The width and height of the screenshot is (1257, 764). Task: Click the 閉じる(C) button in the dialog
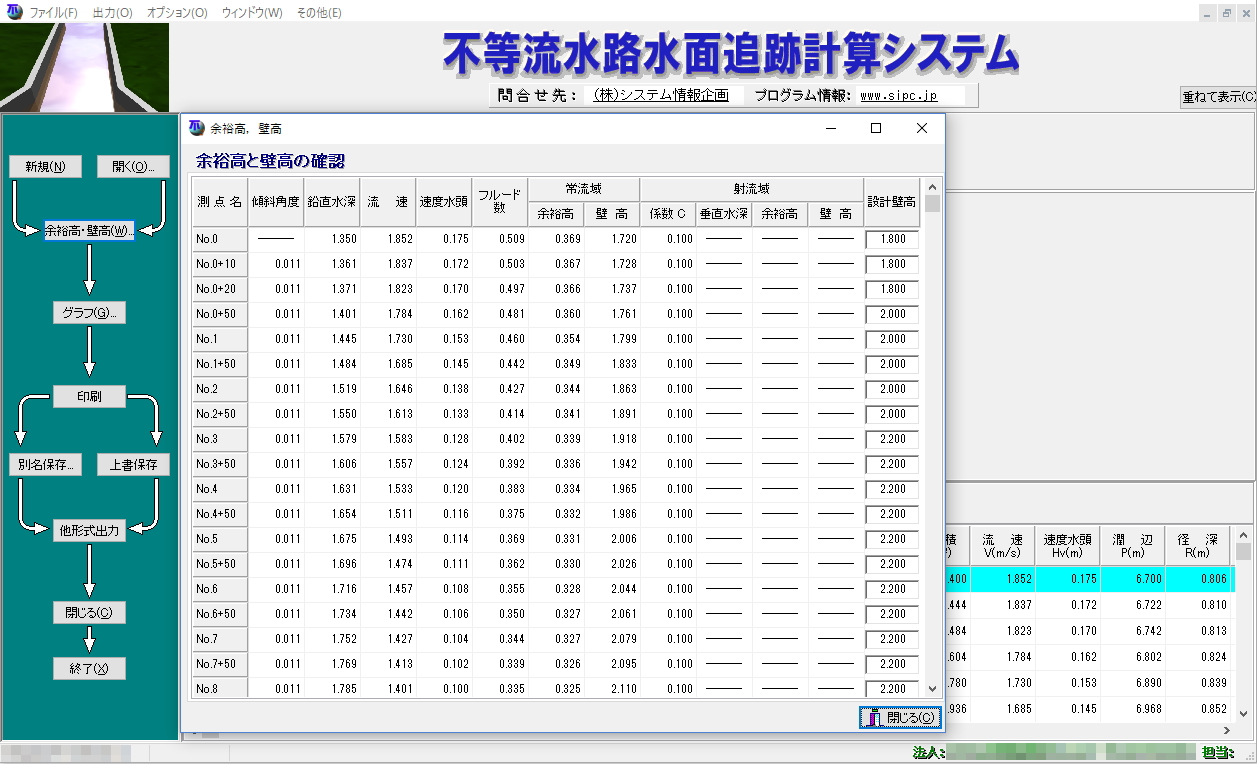[x=900, y=718]
